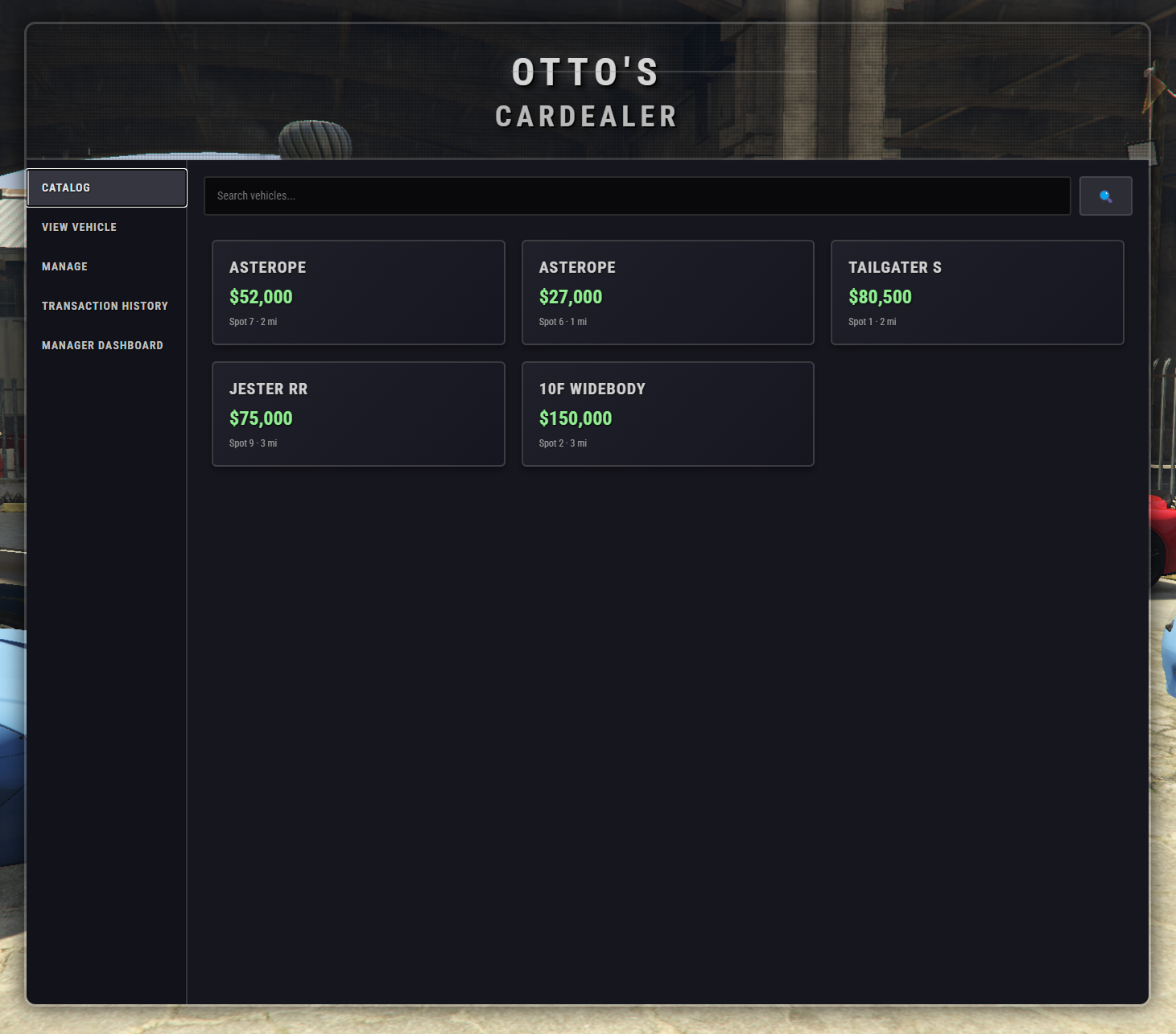Switch to the View Vehicle tab
The height and width of the screenshot is (1034, 1176).
[x=107, y=227]
